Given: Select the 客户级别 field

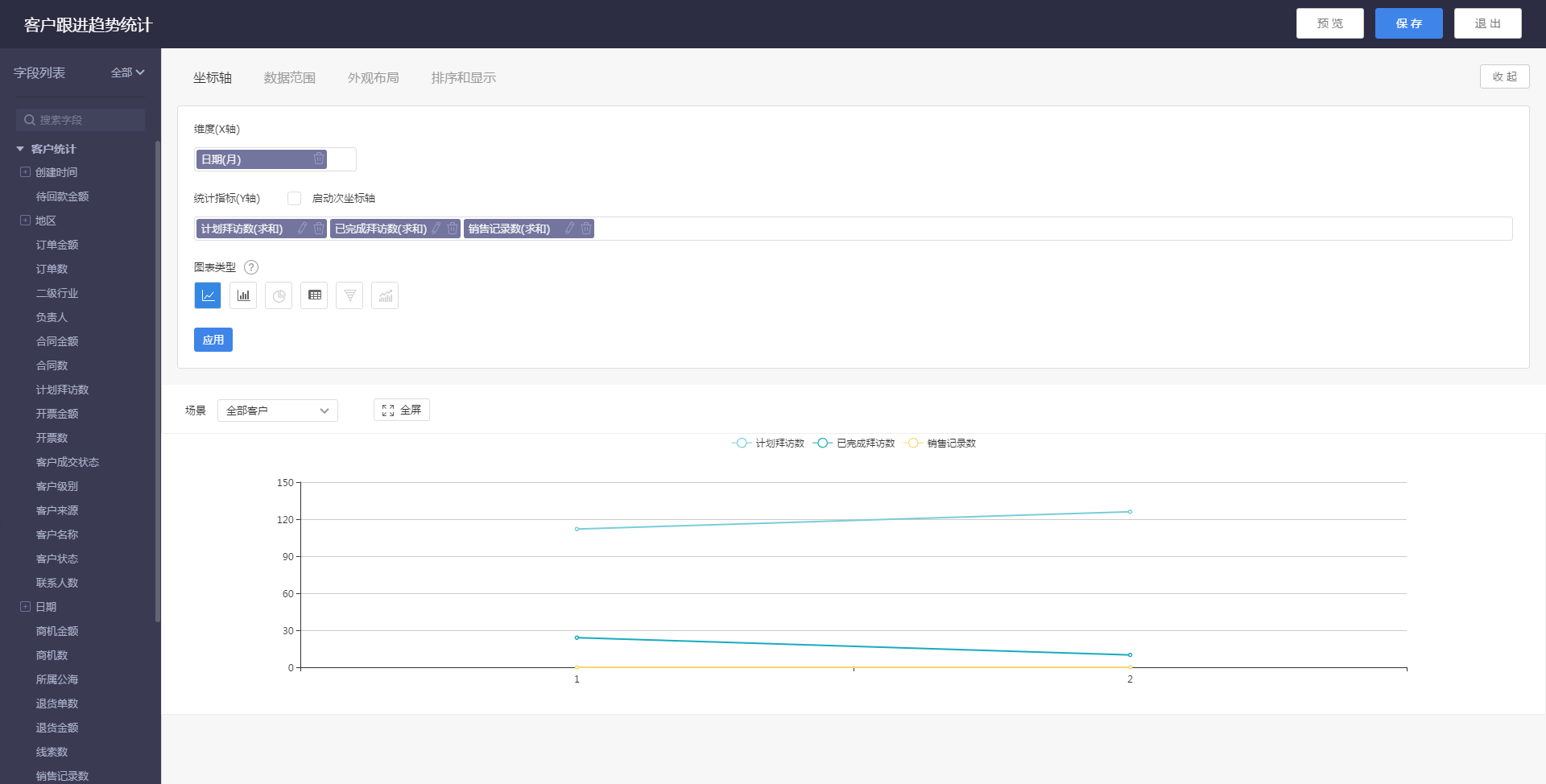Looking at the screenshot, I should coord(57,486).
